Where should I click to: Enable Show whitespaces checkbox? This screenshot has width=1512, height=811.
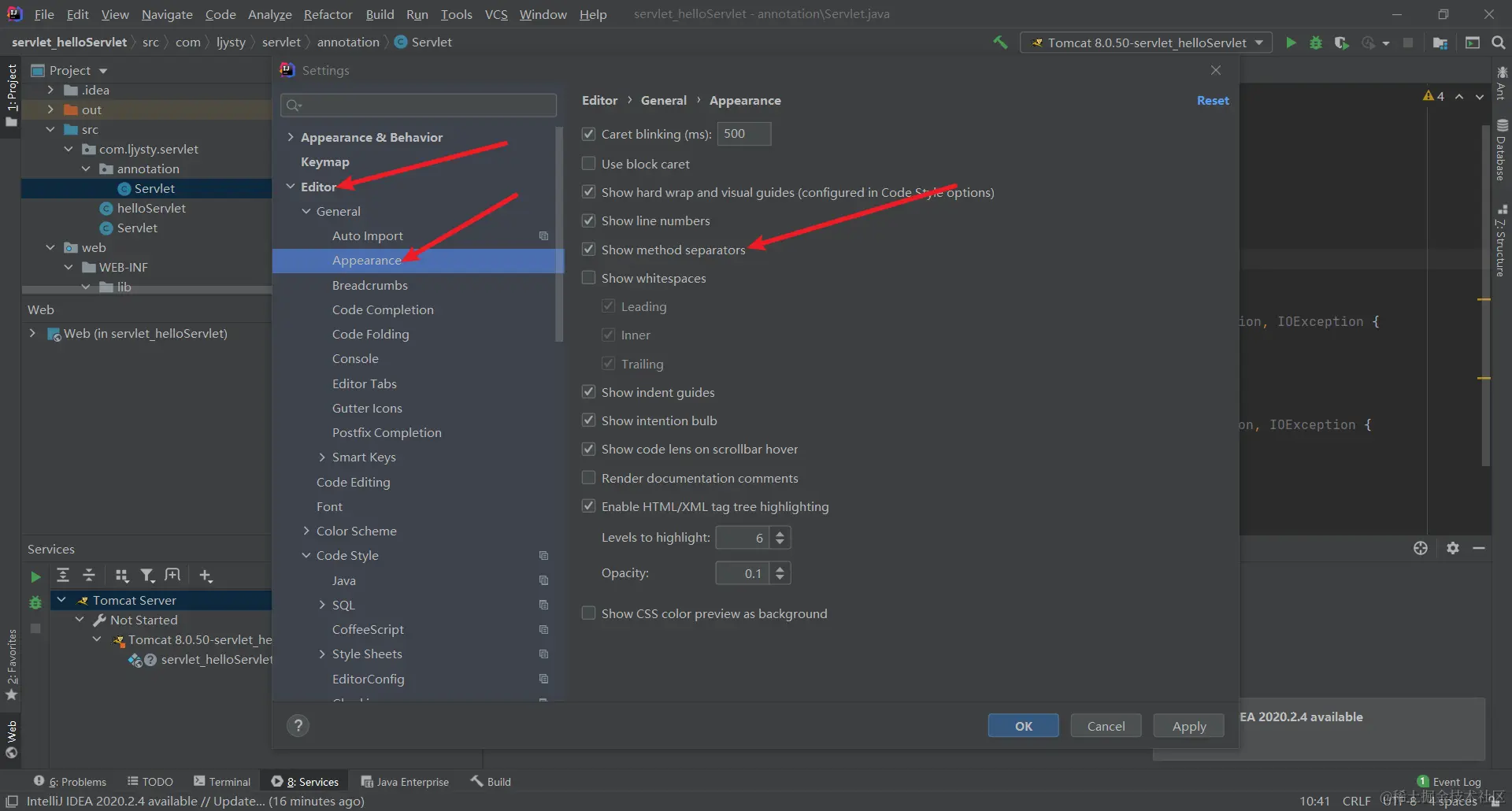[588, 277]
